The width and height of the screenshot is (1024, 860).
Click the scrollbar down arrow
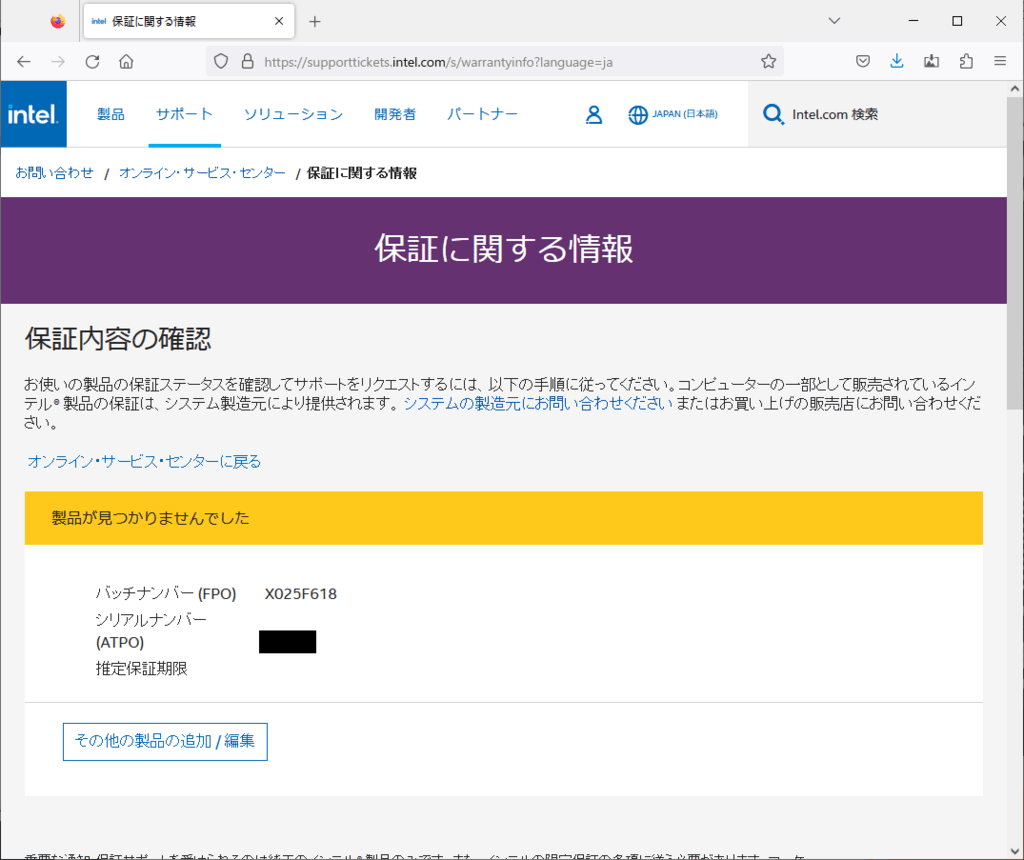[x=1014, y=852]
